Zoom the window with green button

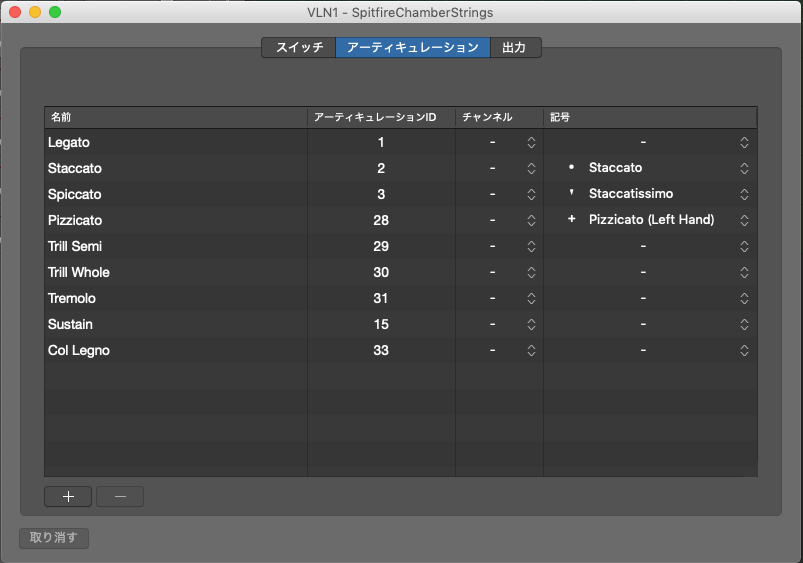tap(55, 12)
